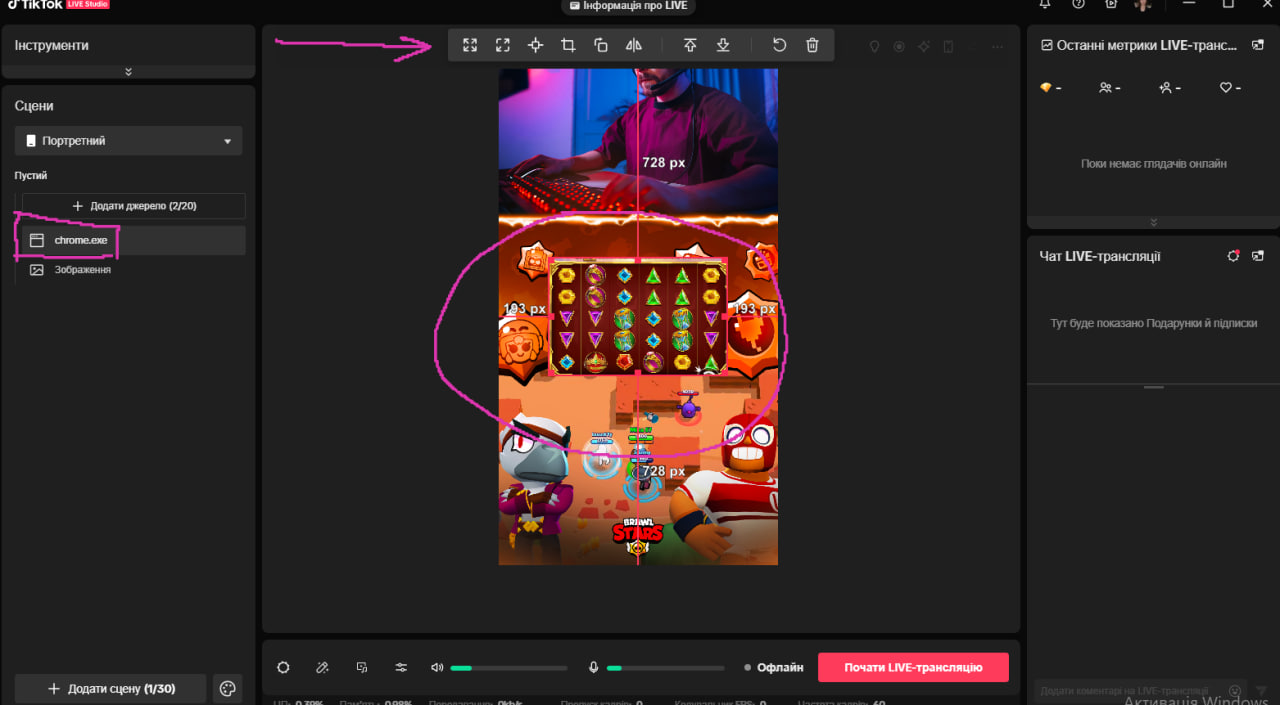
Task: Click Додати сцену (1/30) button
Action: pyautogui.click(x=110, y=688)
